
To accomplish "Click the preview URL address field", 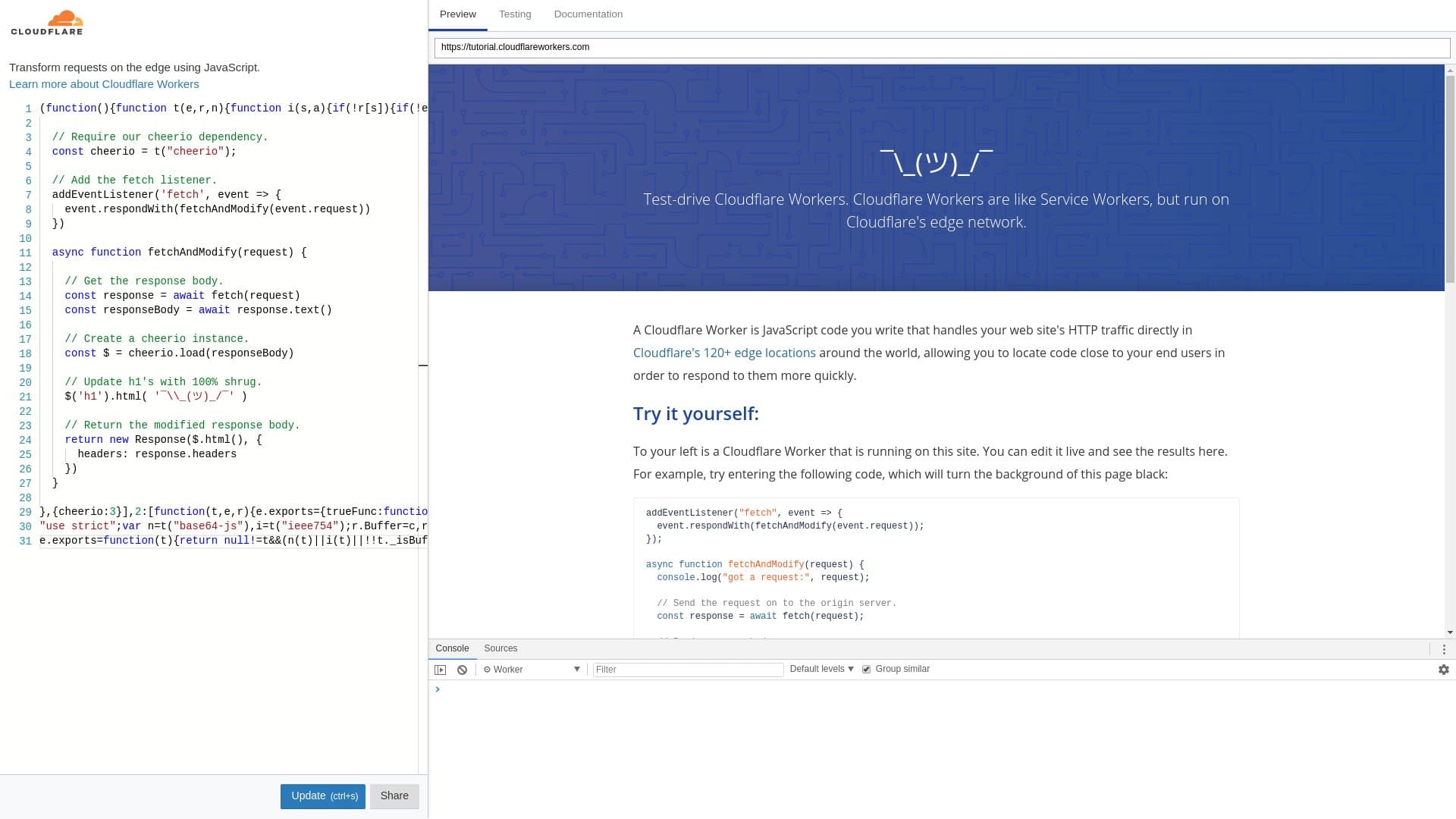I will point(942,48).
